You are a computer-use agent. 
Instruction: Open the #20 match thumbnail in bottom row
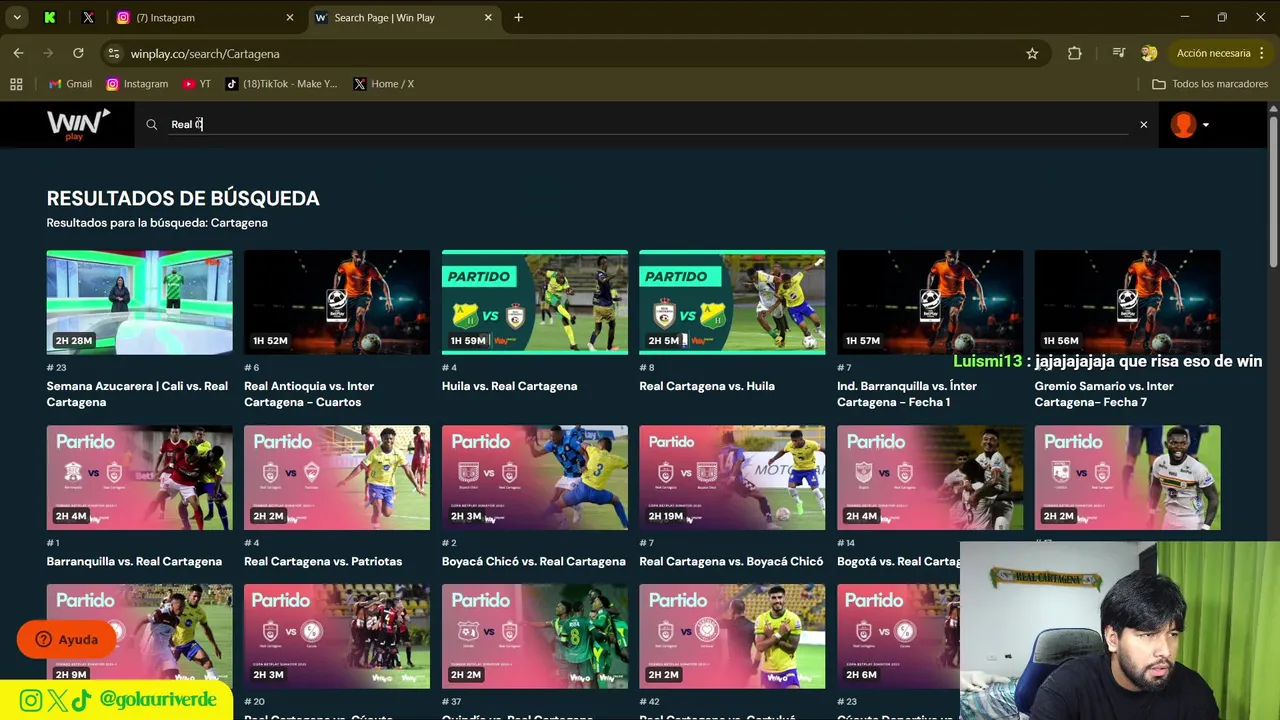(337, 636)
